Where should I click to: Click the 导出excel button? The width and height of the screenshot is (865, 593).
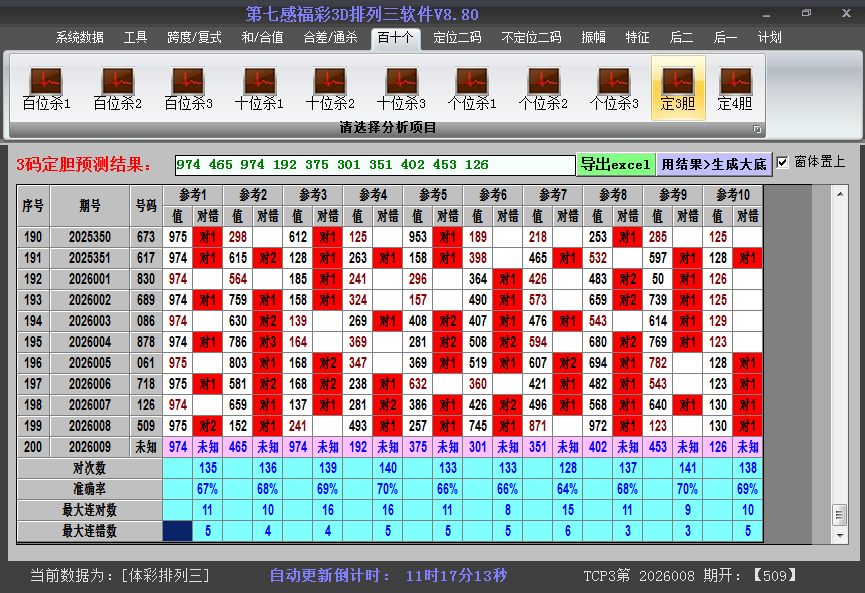tap(615, 164)
